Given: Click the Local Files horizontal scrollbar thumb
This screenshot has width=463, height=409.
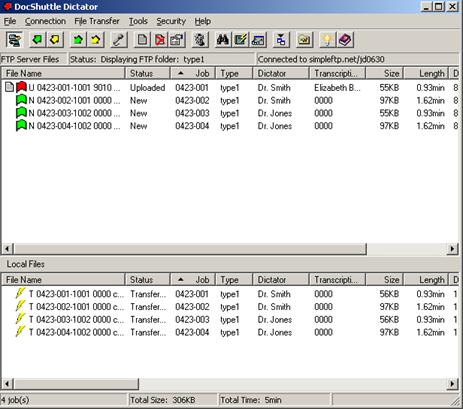Looking at the screenshot, I should pos(76,384).
